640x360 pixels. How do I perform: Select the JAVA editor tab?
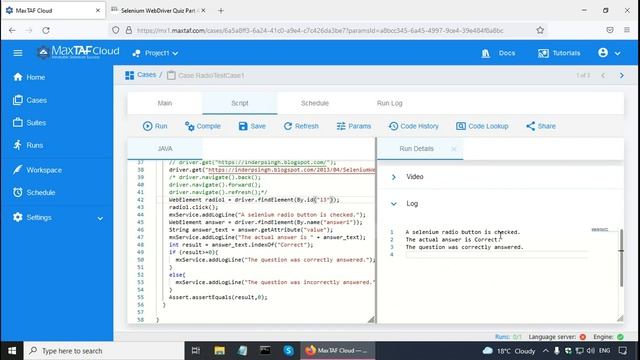[165, 149]
